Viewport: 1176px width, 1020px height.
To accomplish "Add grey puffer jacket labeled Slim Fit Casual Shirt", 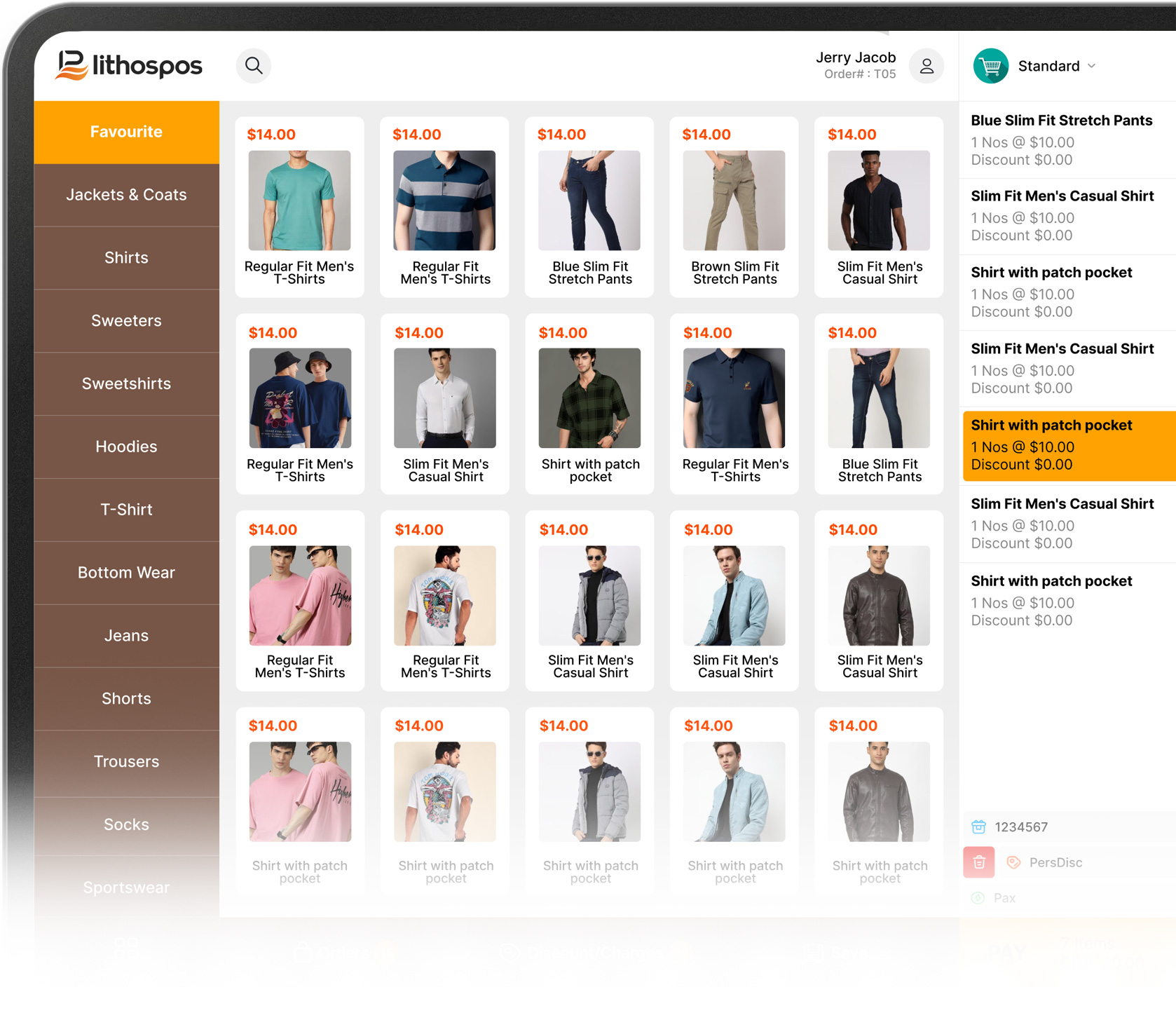I will [589, 601].
